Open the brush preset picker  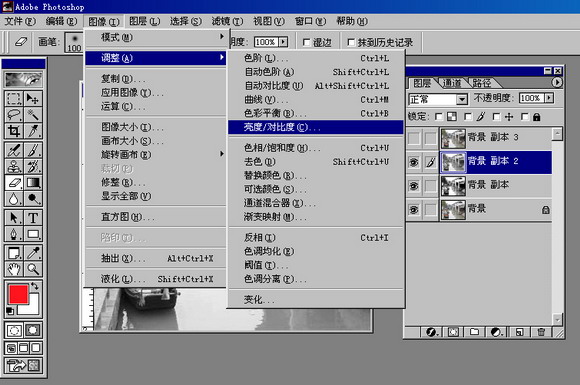tap(74, 42)
